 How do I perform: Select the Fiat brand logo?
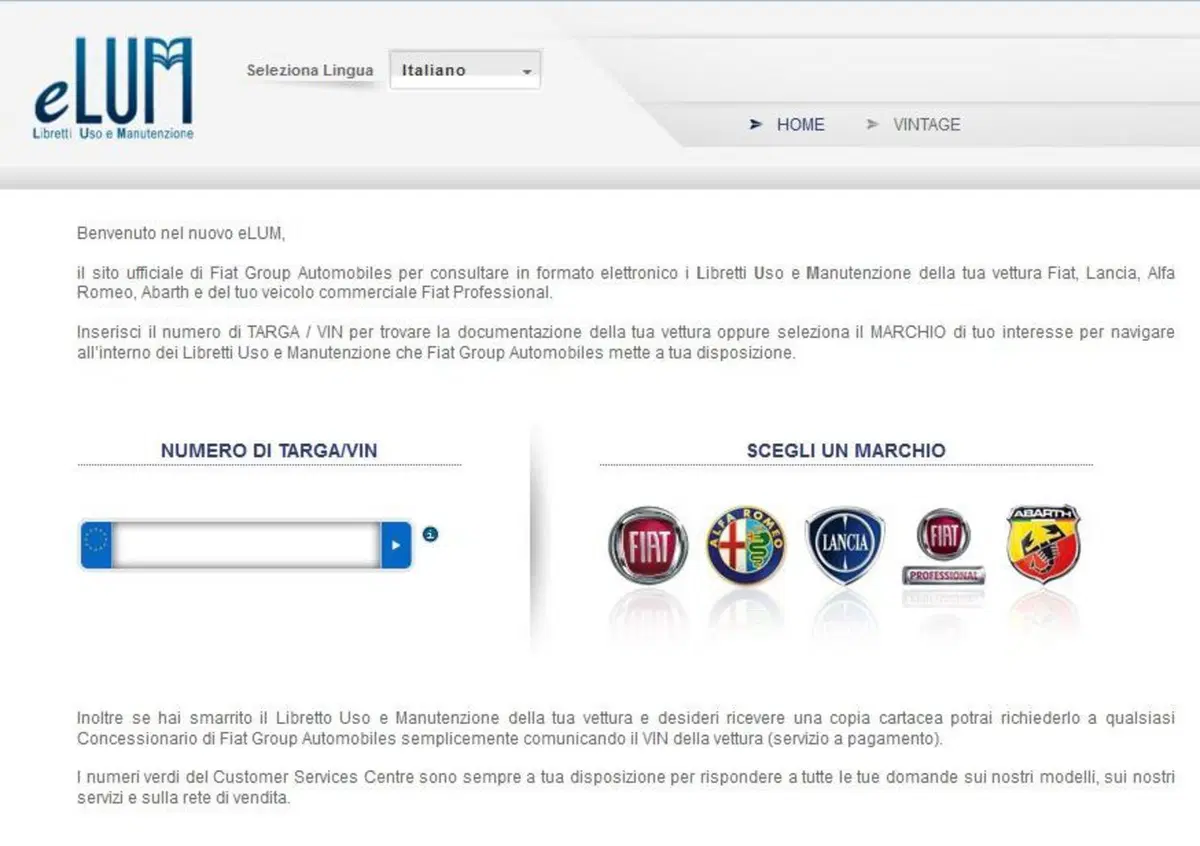(648, 545)
